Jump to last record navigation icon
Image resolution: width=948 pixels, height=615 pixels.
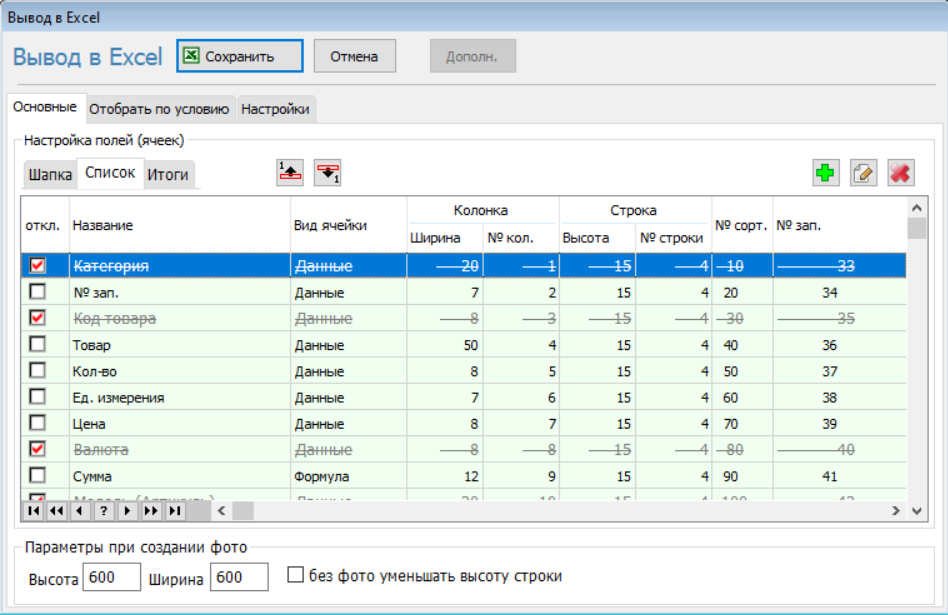[x=174, y=511]
